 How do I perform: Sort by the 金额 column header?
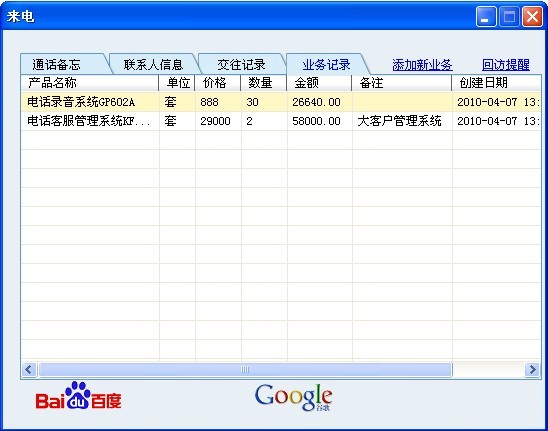(x=319, y=83)
